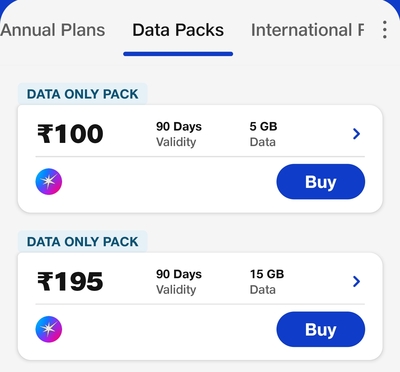Tap 90 Days Validity on ₹100 pack

coord(179,134)
